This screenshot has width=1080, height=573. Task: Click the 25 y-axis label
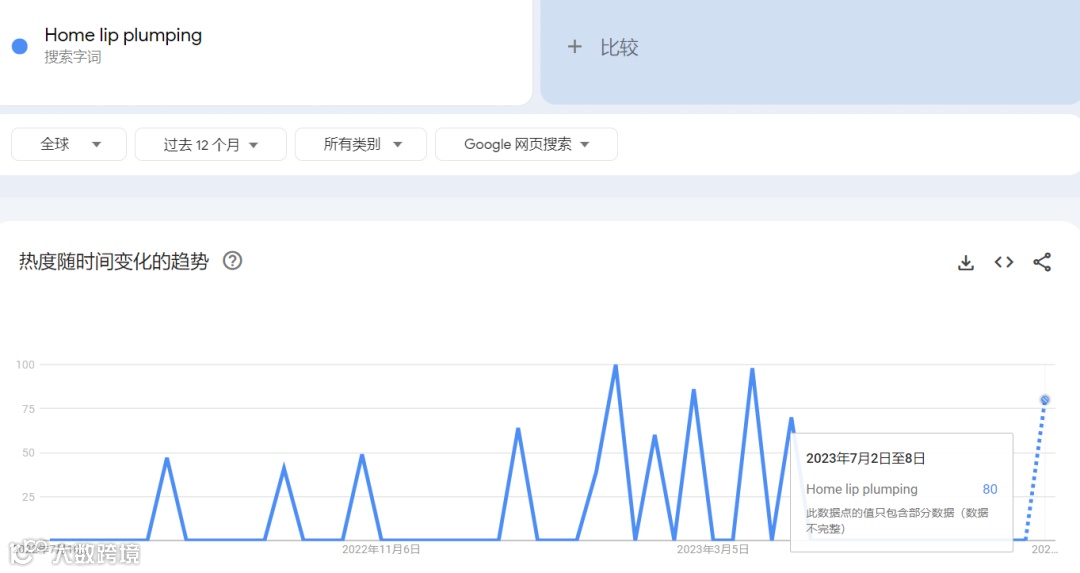(28, 497)
